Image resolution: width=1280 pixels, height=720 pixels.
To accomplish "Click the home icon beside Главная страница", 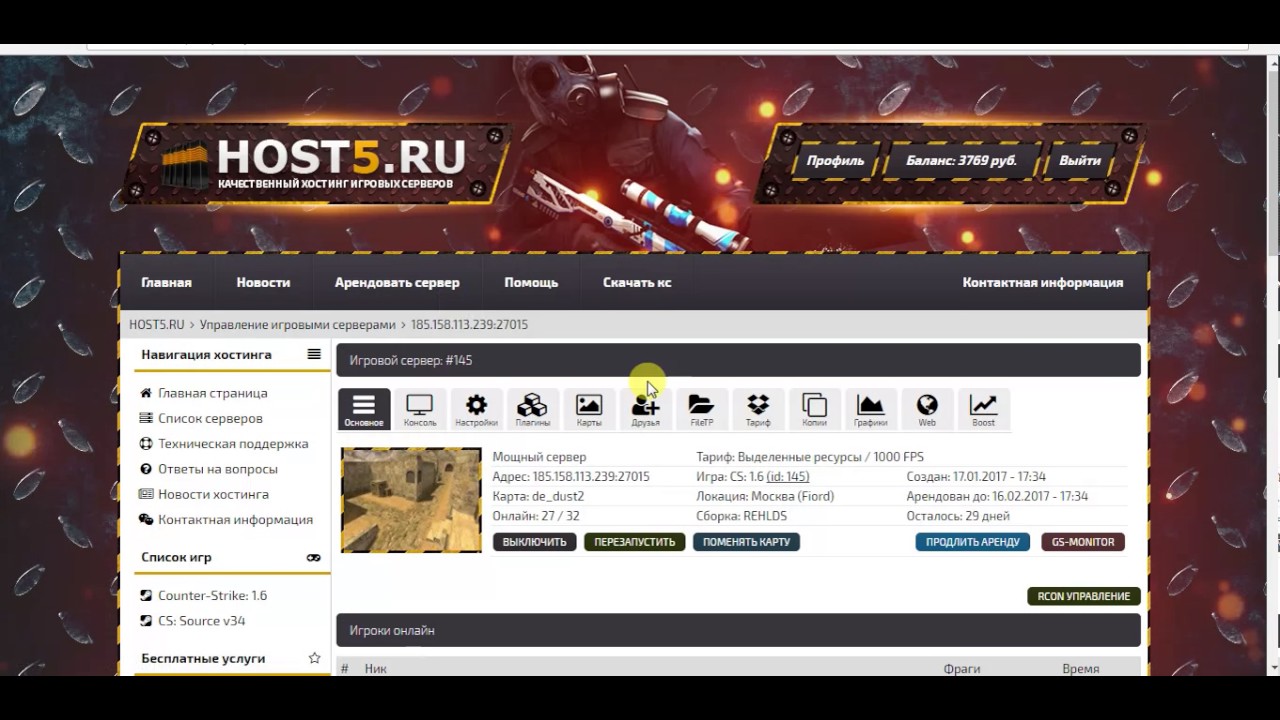I will click(146, 393).
